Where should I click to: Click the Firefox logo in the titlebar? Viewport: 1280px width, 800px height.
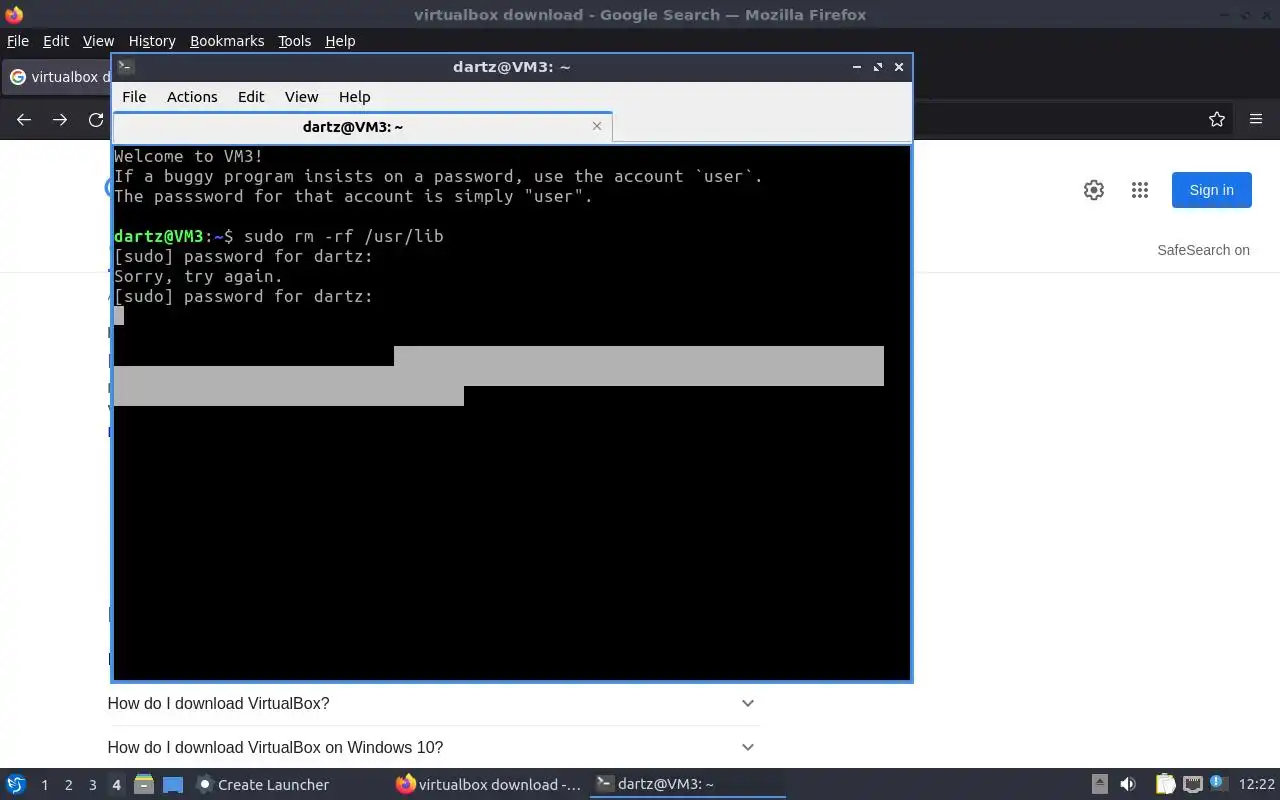14,14
